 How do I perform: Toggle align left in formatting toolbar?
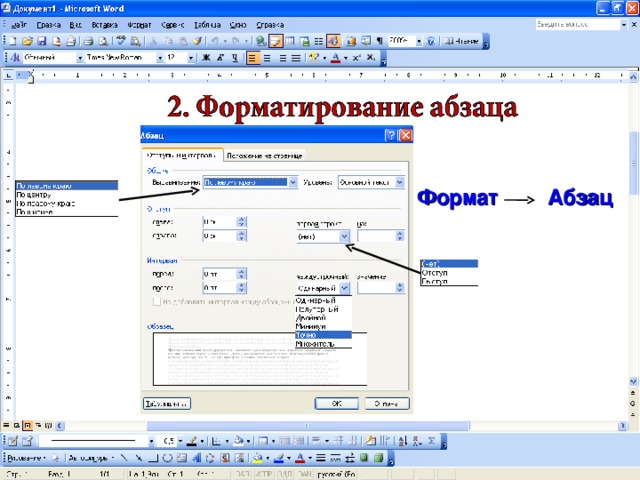coord(253,58)
